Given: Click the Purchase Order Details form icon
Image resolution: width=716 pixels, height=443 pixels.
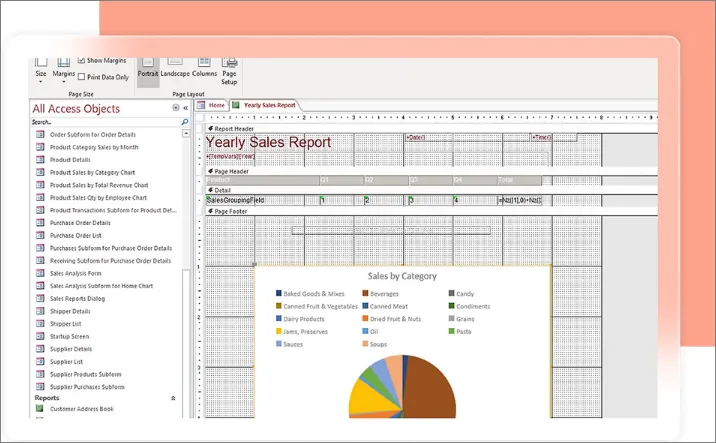Looking at the screenshot, I should point(40,222).
